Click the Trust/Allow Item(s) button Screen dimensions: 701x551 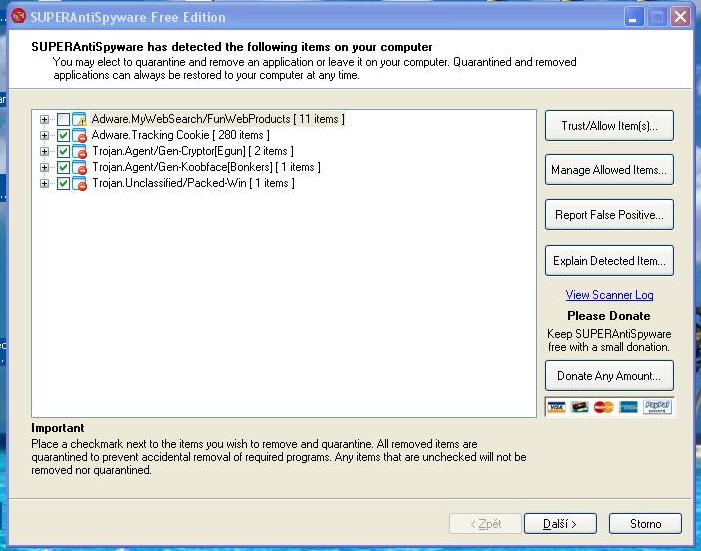[x=609, y=126]
